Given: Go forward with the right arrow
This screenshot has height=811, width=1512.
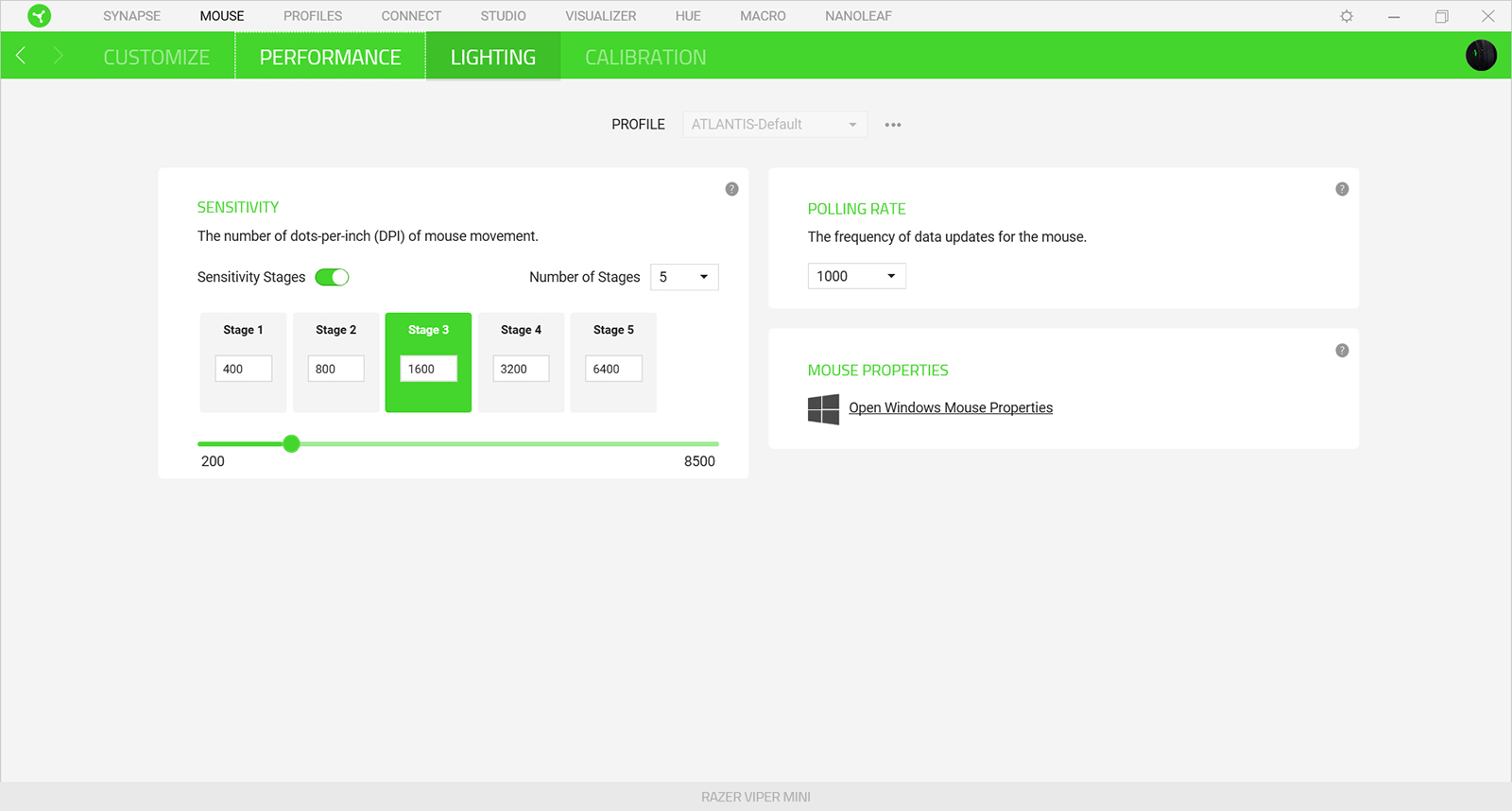Looking at the screenshot, I should coord(59,56).
